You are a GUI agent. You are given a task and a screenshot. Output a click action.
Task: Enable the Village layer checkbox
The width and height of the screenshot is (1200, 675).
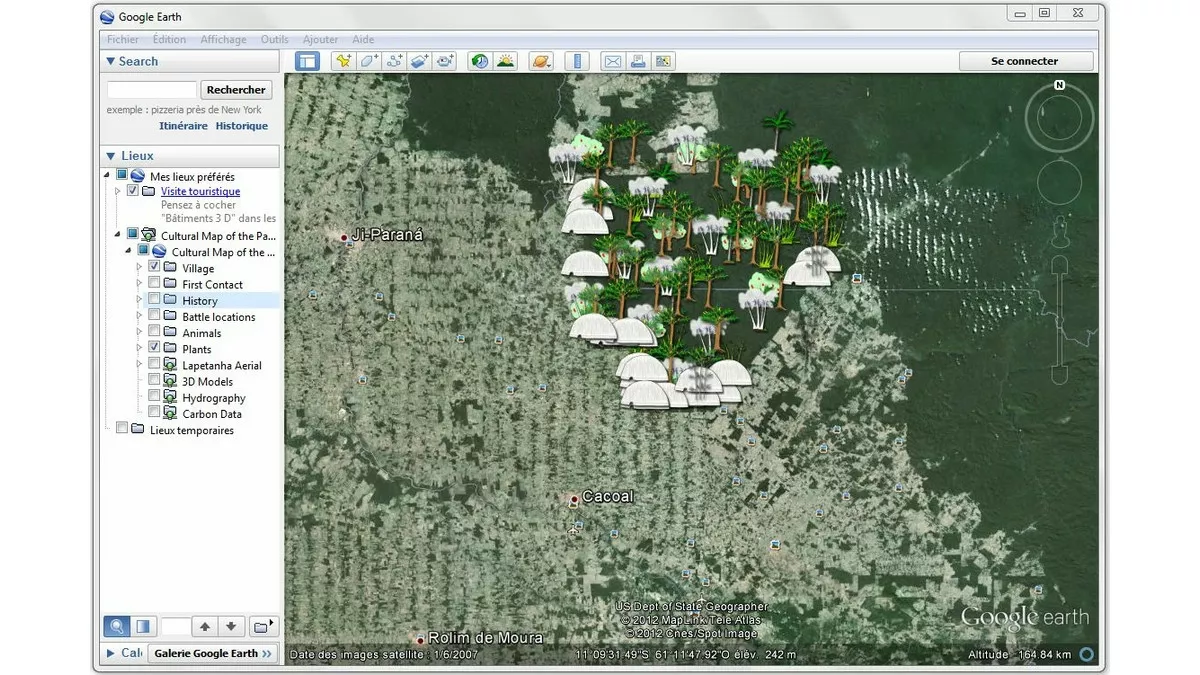[155, 268]
